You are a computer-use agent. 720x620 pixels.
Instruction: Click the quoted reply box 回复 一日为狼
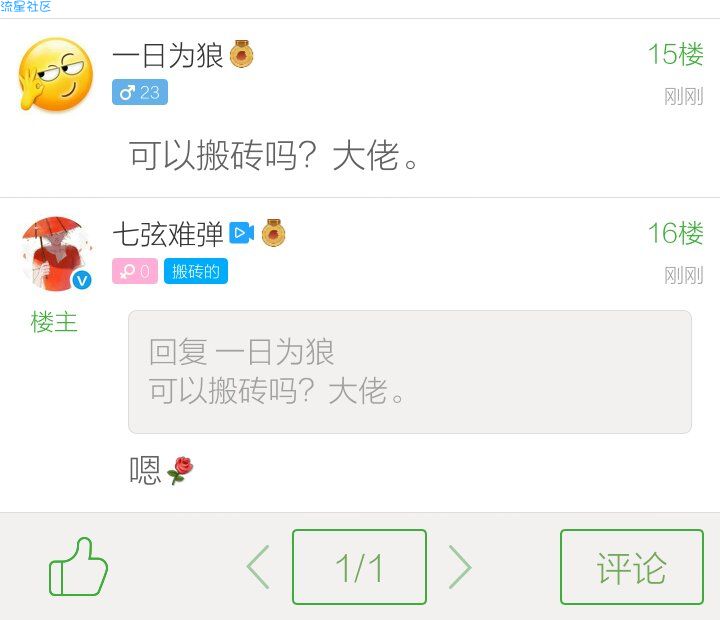[x=410, y=372]
